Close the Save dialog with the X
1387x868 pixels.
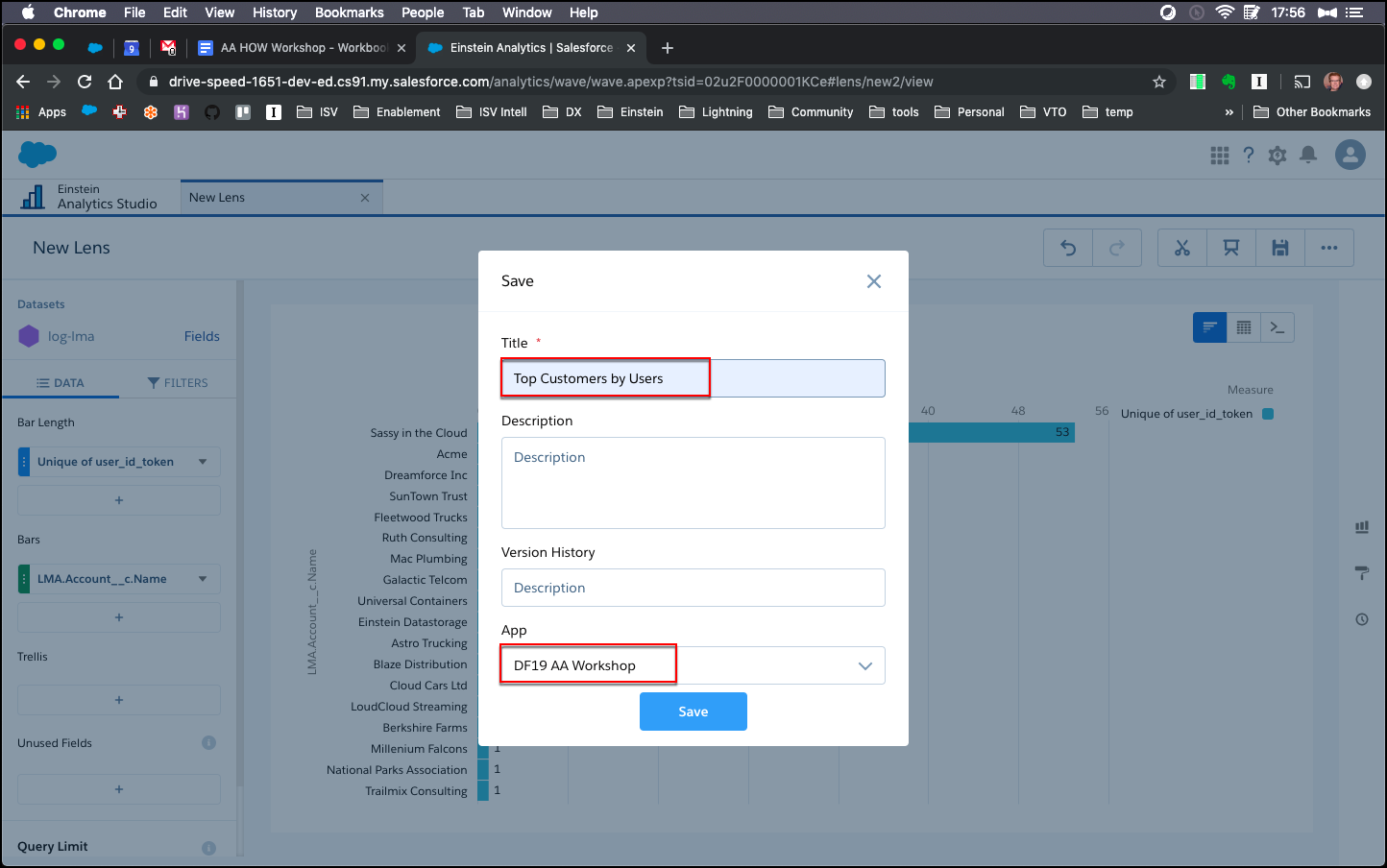pos(873,281)
